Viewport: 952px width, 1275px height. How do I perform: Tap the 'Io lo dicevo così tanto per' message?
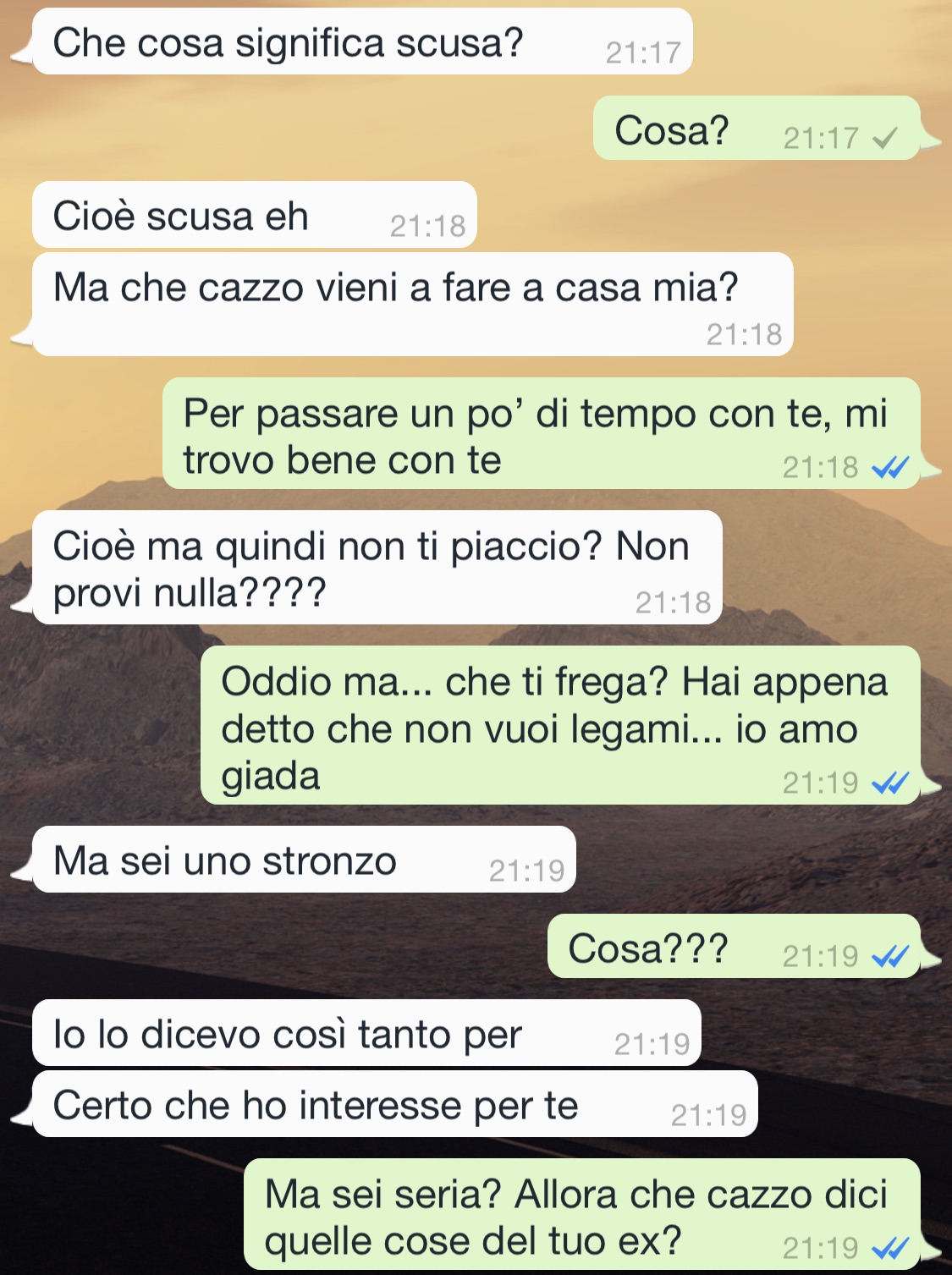366,1033
